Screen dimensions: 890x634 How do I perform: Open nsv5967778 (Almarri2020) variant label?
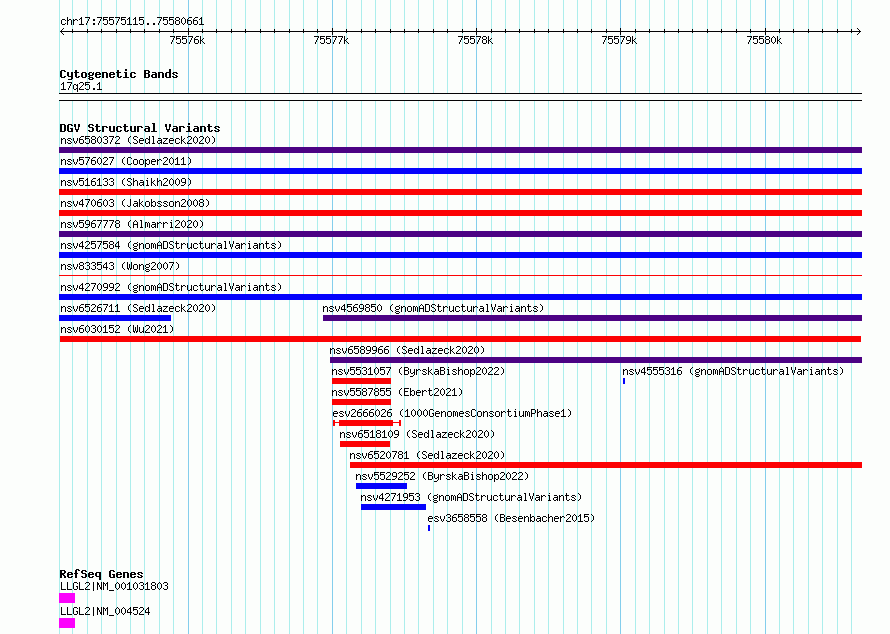(x=132, y=224)
